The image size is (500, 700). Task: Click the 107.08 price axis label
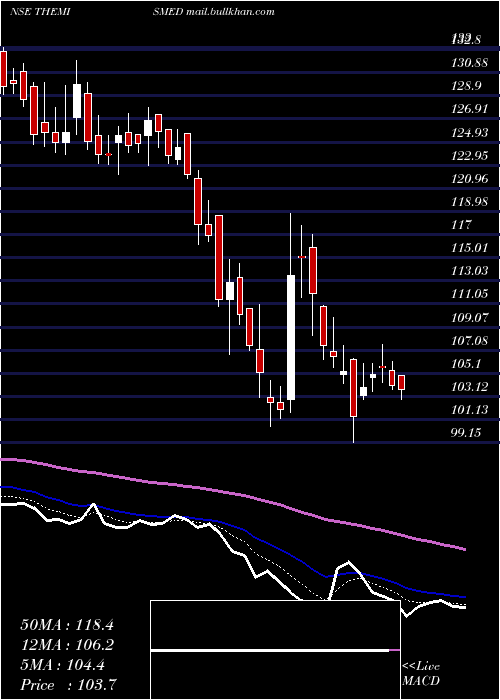pos(469,341)
